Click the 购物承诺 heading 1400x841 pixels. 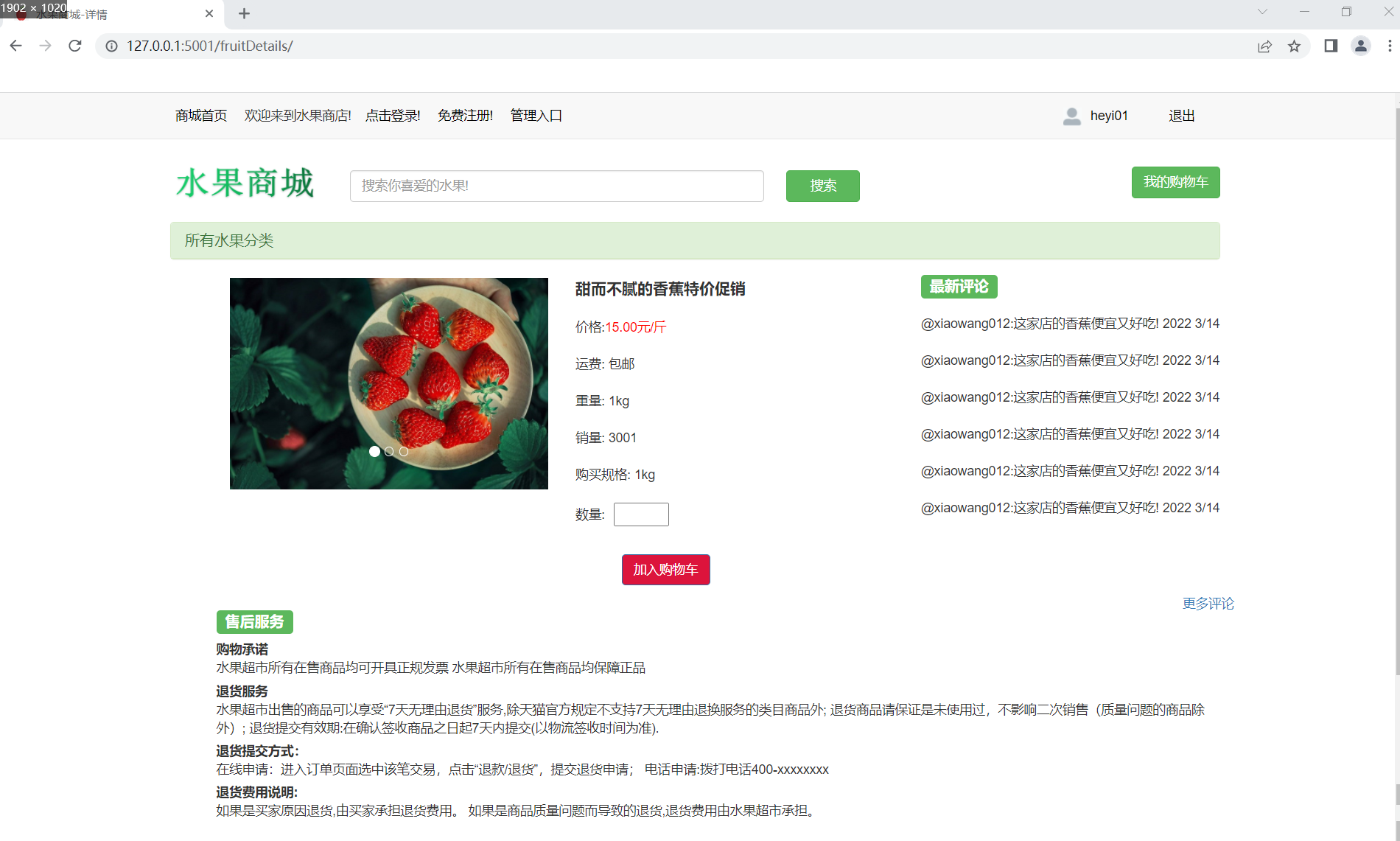[x=242, y=649]
